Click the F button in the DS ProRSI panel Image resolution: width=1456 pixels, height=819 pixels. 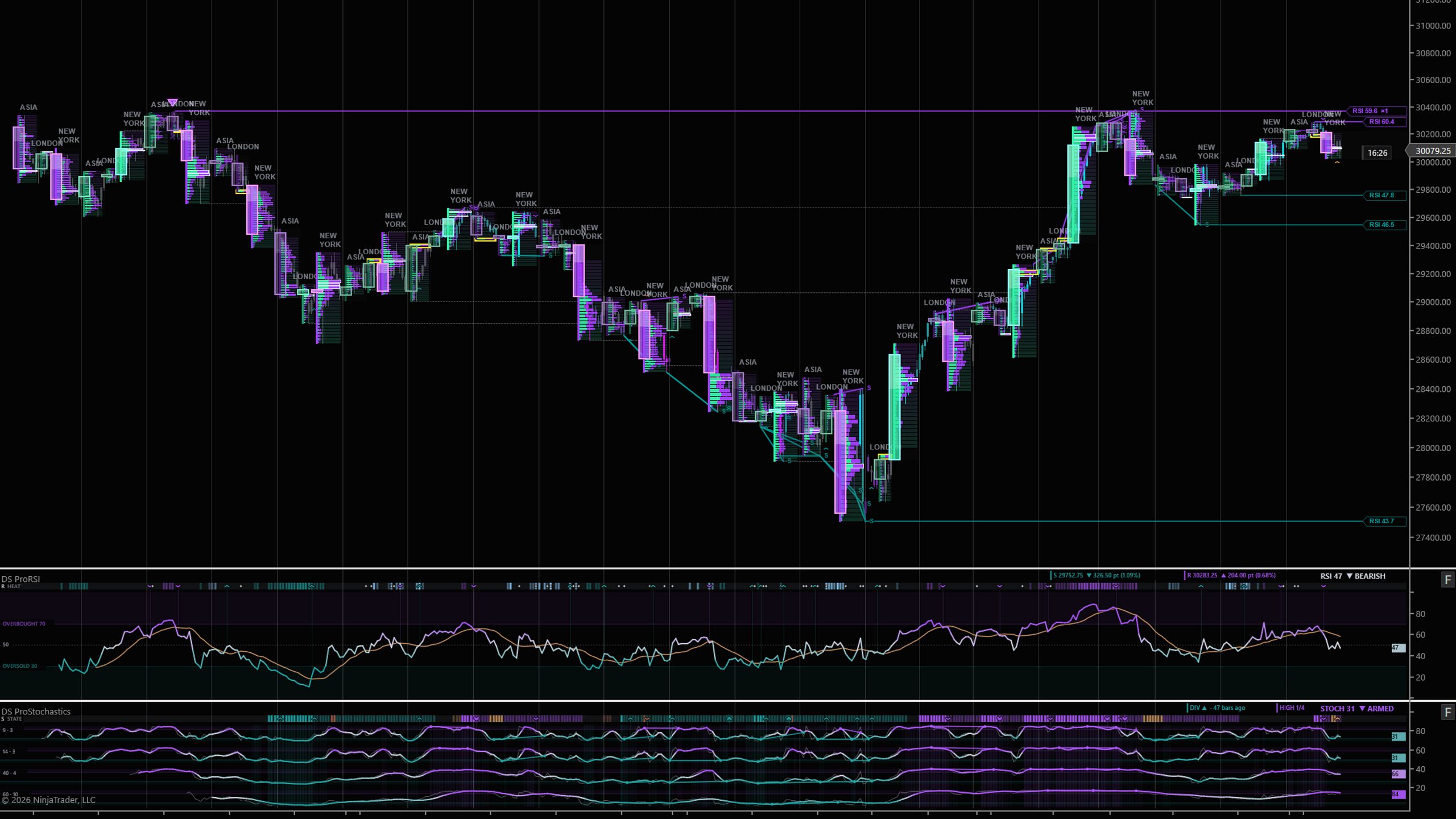click(x=1447, y=580)
